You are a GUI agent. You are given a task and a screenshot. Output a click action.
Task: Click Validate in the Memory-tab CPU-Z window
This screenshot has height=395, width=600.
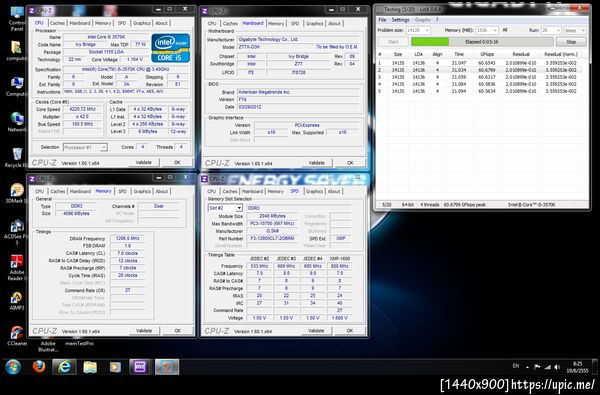(144, 330)
